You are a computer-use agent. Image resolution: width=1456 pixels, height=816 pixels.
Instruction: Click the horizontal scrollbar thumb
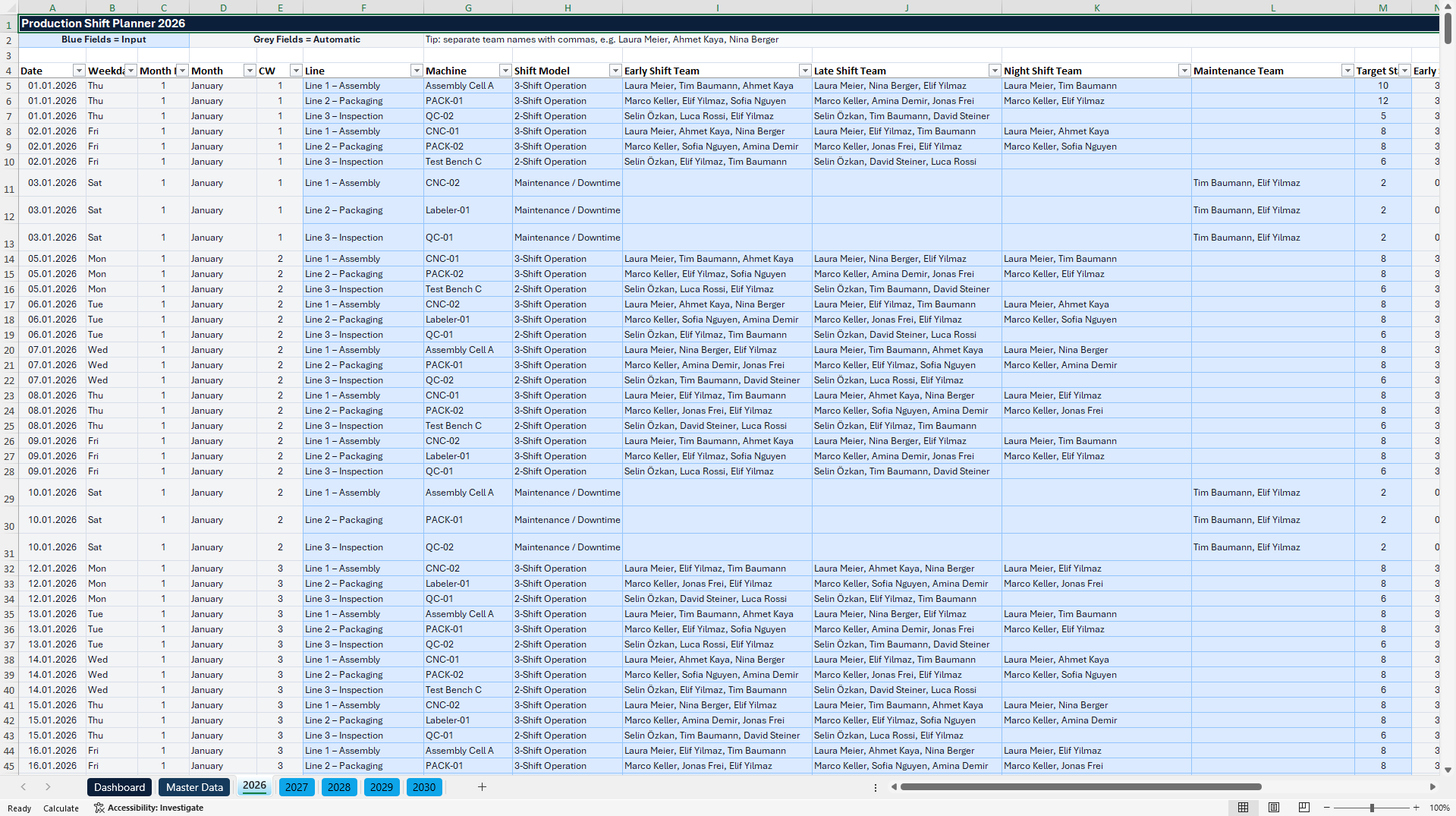pyautogui.click(x=1080, y=787)
